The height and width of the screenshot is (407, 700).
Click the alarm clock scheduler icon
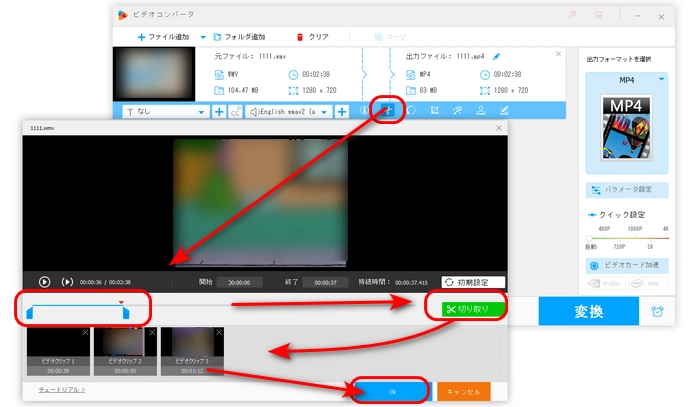coord(657,311)
